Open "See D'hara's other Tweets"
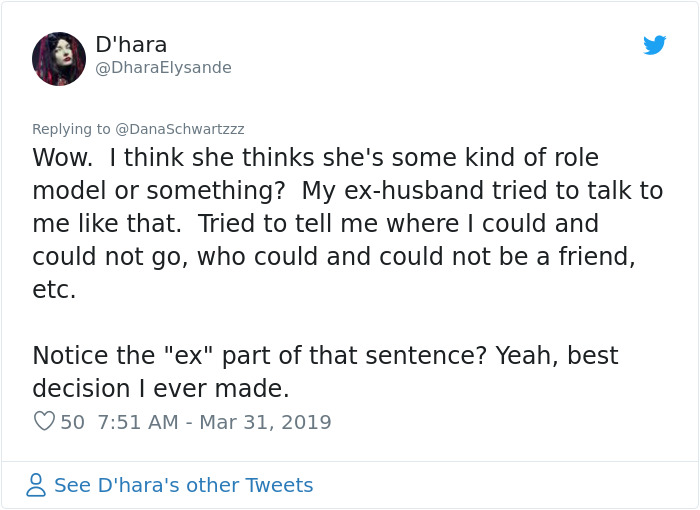 point(183,485)
